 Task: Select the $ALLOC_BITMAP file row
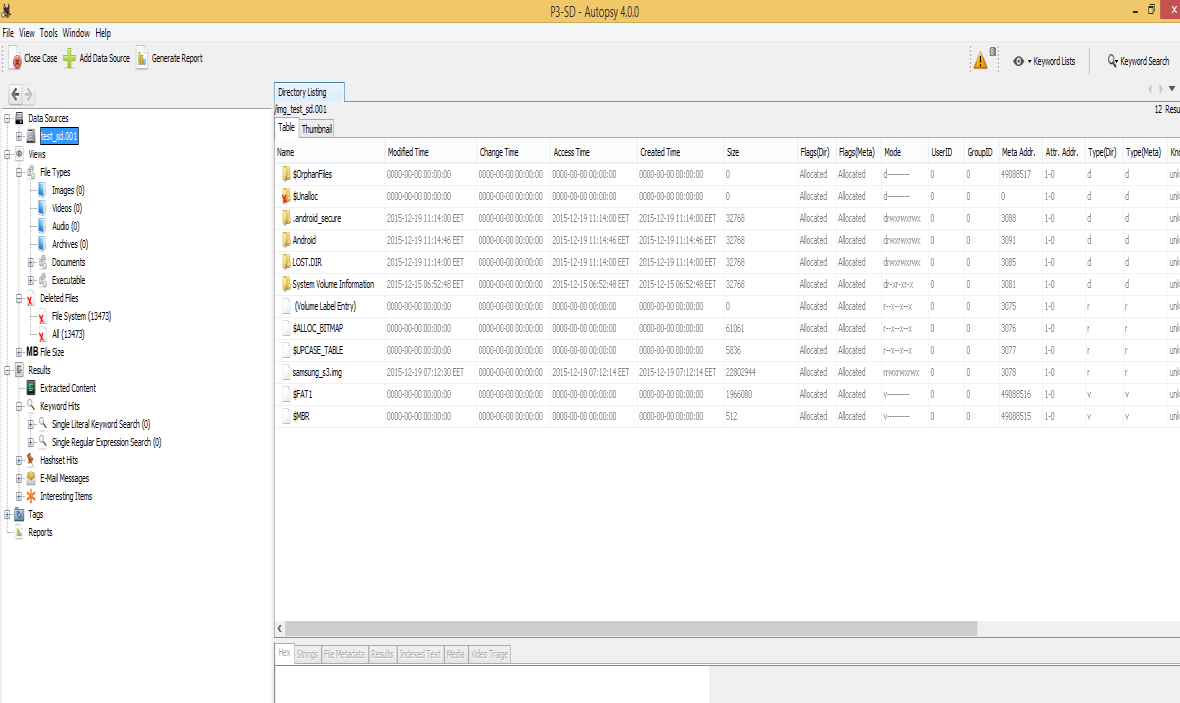[x=728, y=328]
